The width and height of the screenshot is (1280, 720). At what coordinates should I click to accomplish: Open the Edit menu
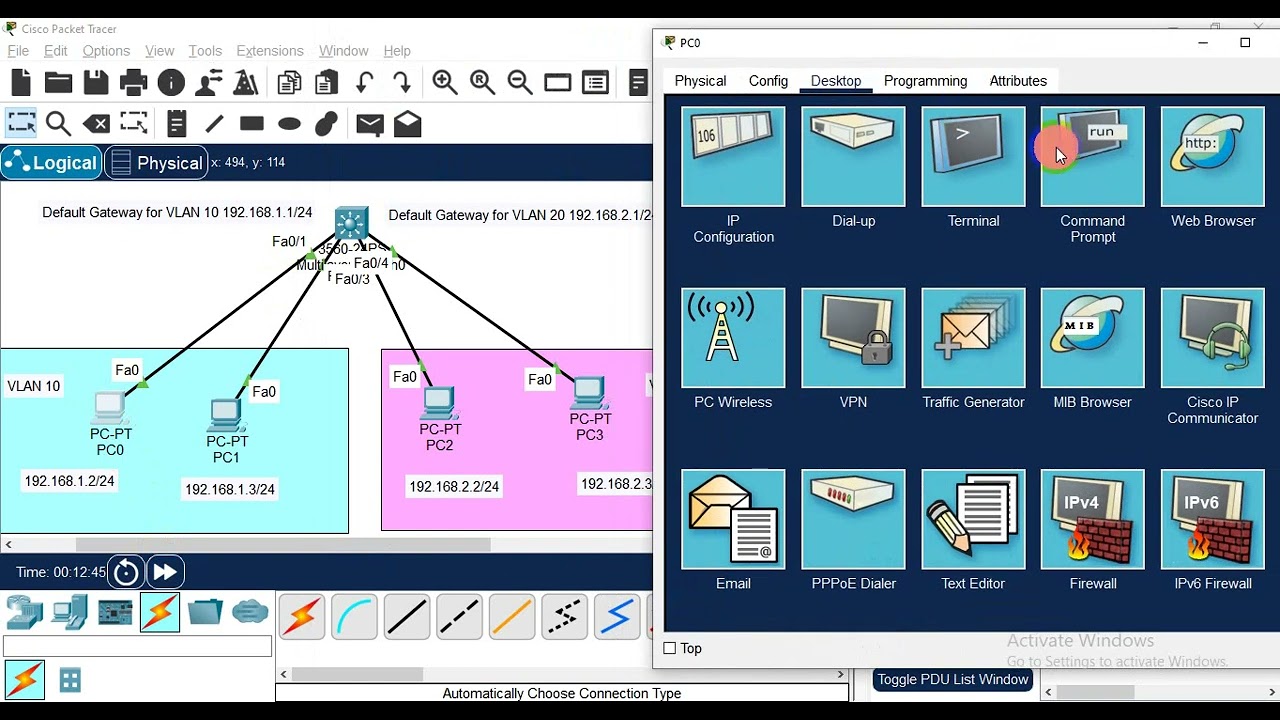[56, 50]
